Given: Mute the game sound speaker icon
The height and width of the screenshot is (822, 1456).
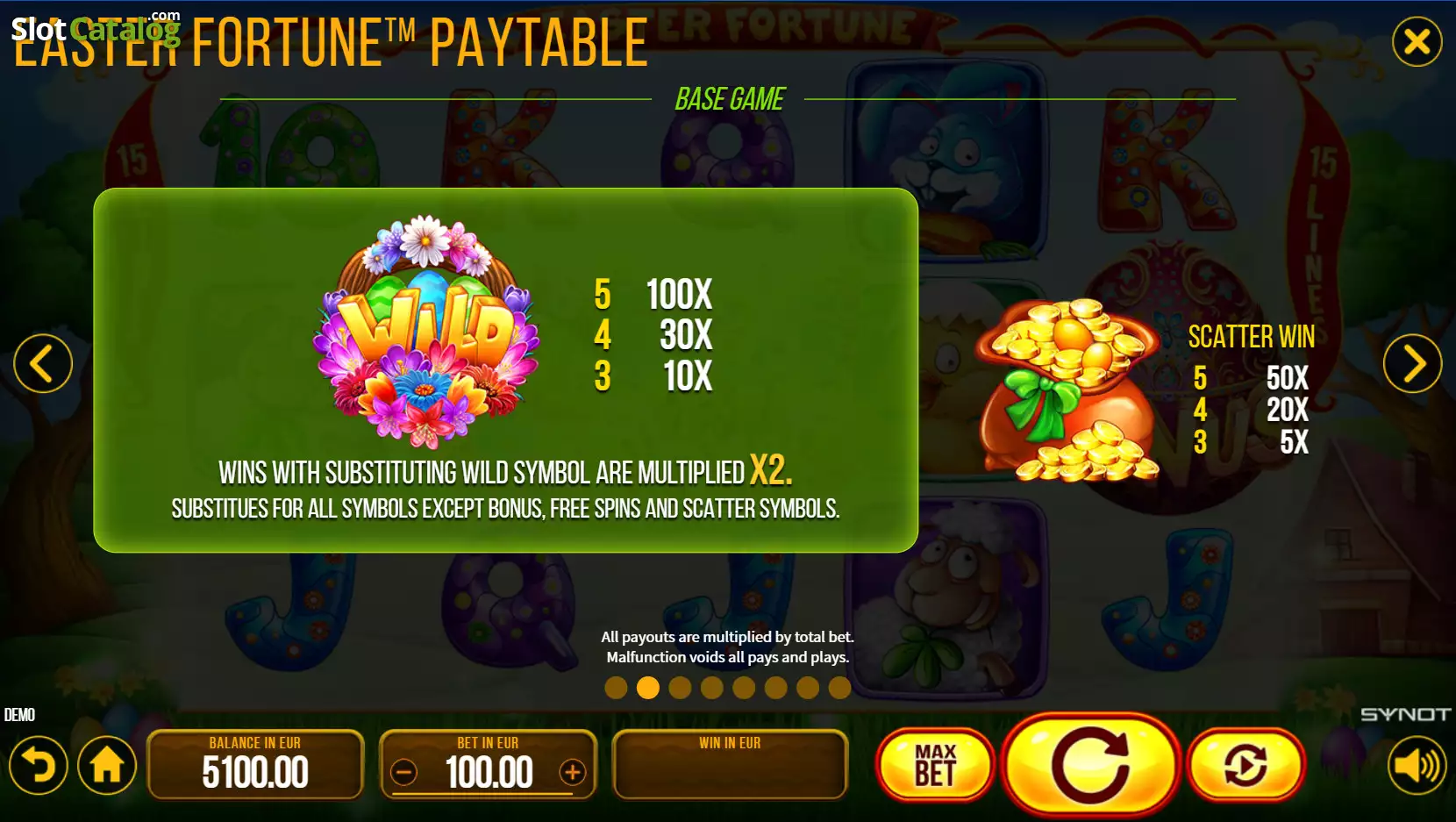Looking at the screenshot, I should click(1417, 766).
